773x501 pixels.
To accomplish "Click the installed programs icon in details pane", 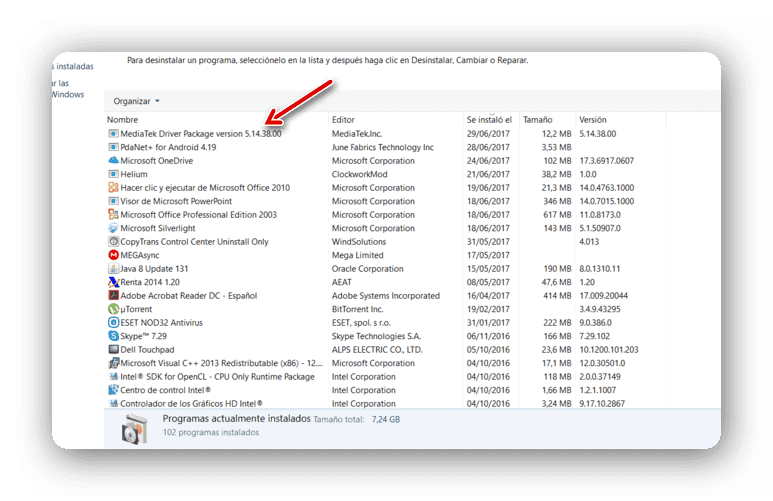I will (x=135, y=429).
